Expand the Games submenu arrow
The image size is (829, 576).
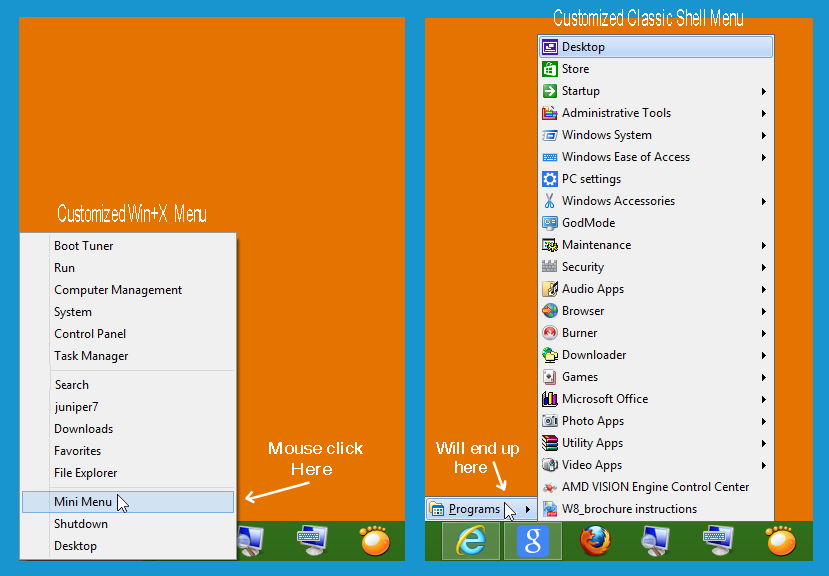pyautogui.click(x=763, y=377)
